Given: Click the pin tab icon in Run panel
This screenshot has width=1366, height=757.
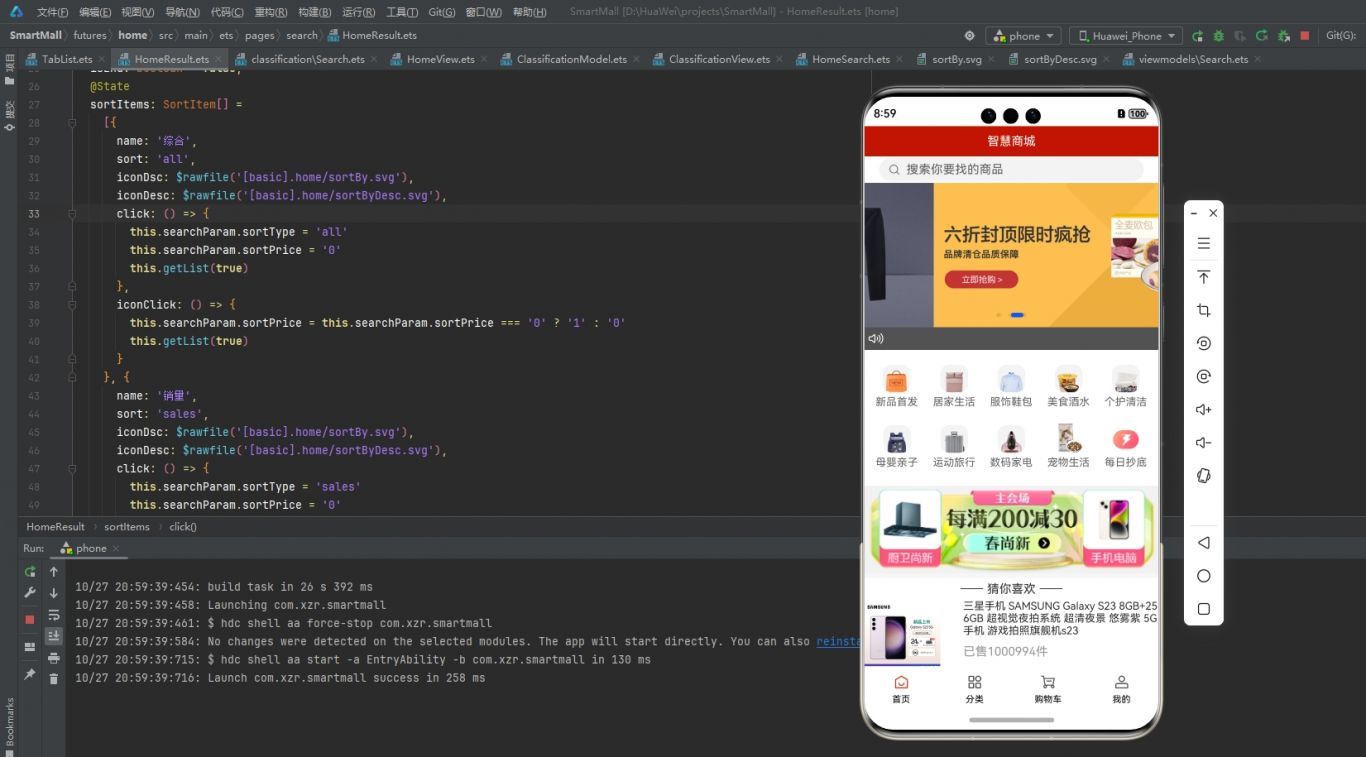Looking at the screenshot, I should [x=30, y=675].
